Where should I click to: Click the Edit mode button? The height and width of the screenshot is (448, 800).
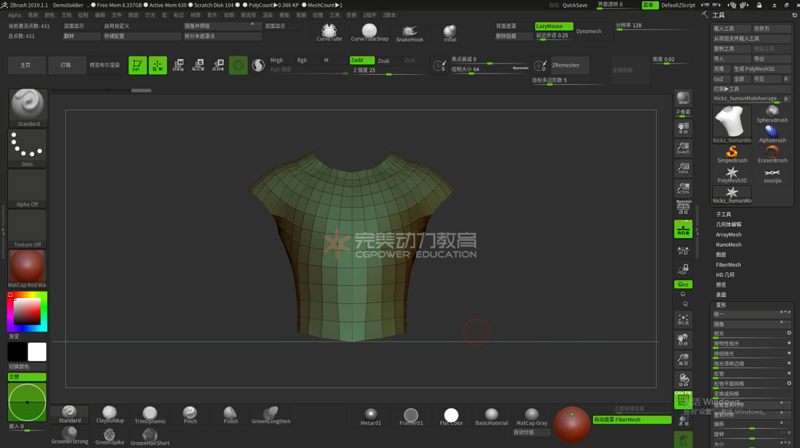coord(137,65)
